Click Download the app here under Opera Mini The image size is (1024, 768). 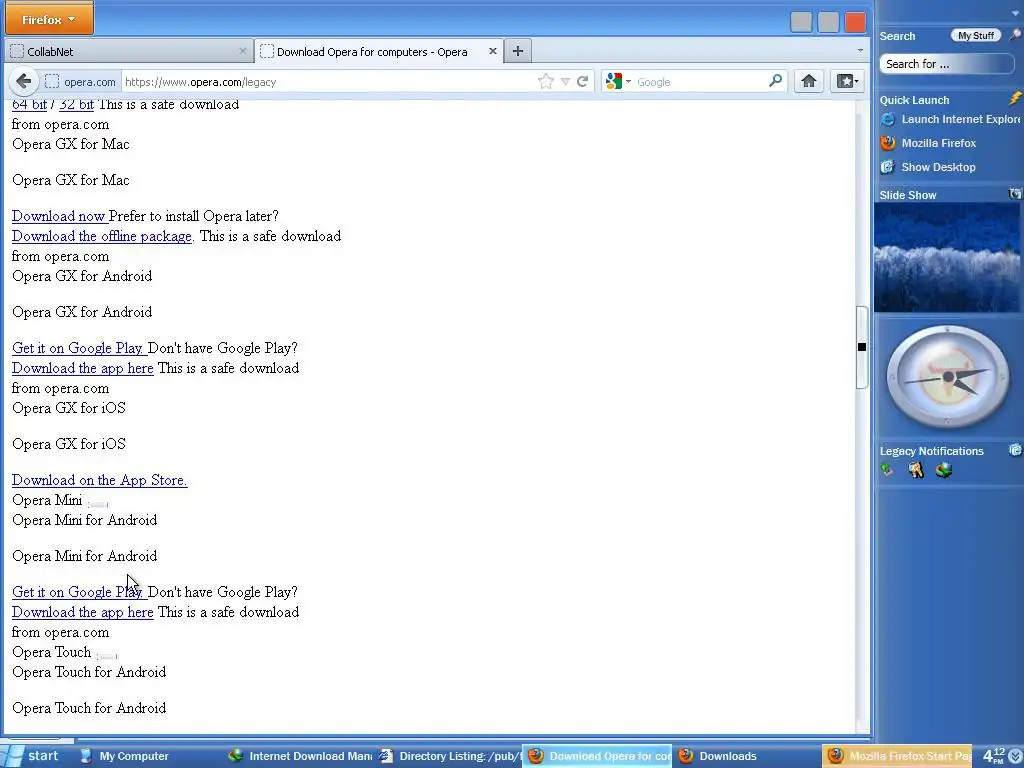tap(83, 613)
